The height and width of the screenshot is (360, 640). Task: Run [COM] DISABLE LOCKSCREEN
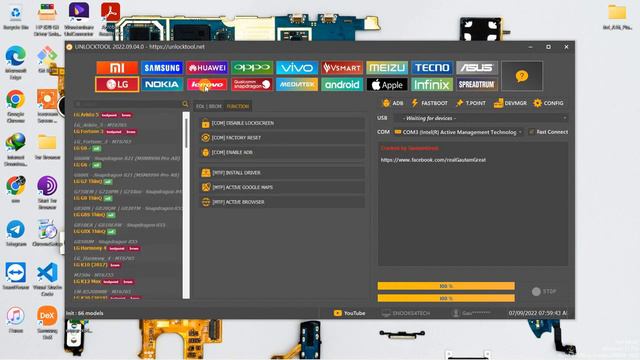[x=282, y=123]
